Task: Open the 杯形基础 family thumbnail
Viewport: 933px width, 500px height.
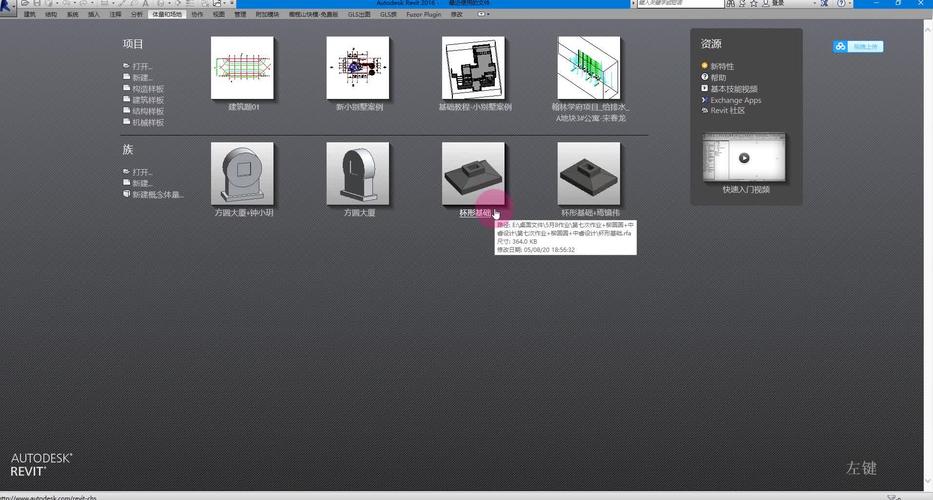Action: [x=473, y=173]
